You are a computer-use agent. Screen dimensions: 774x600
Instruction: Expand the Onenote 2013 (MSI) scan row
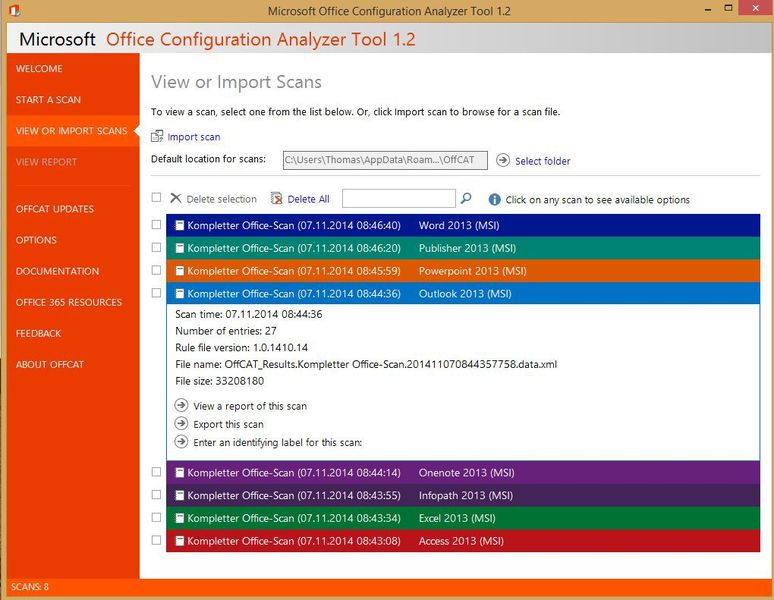(x=463, y=473)
